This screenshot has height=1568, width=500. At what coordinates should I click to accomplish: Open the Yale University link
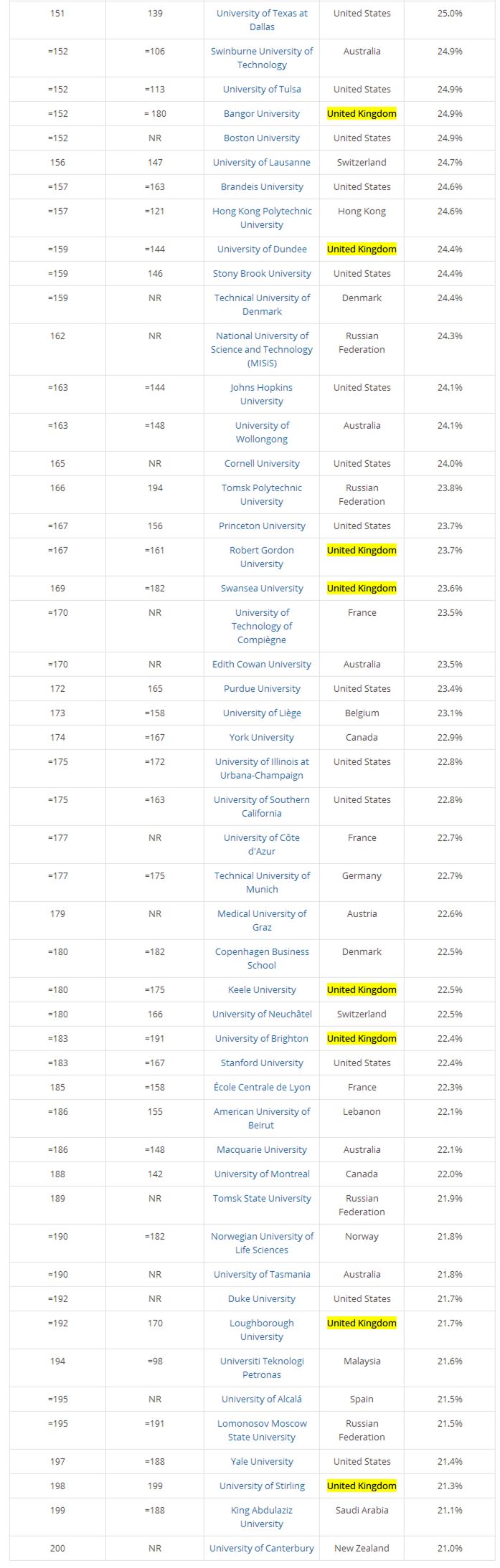tap(262, 1461)
